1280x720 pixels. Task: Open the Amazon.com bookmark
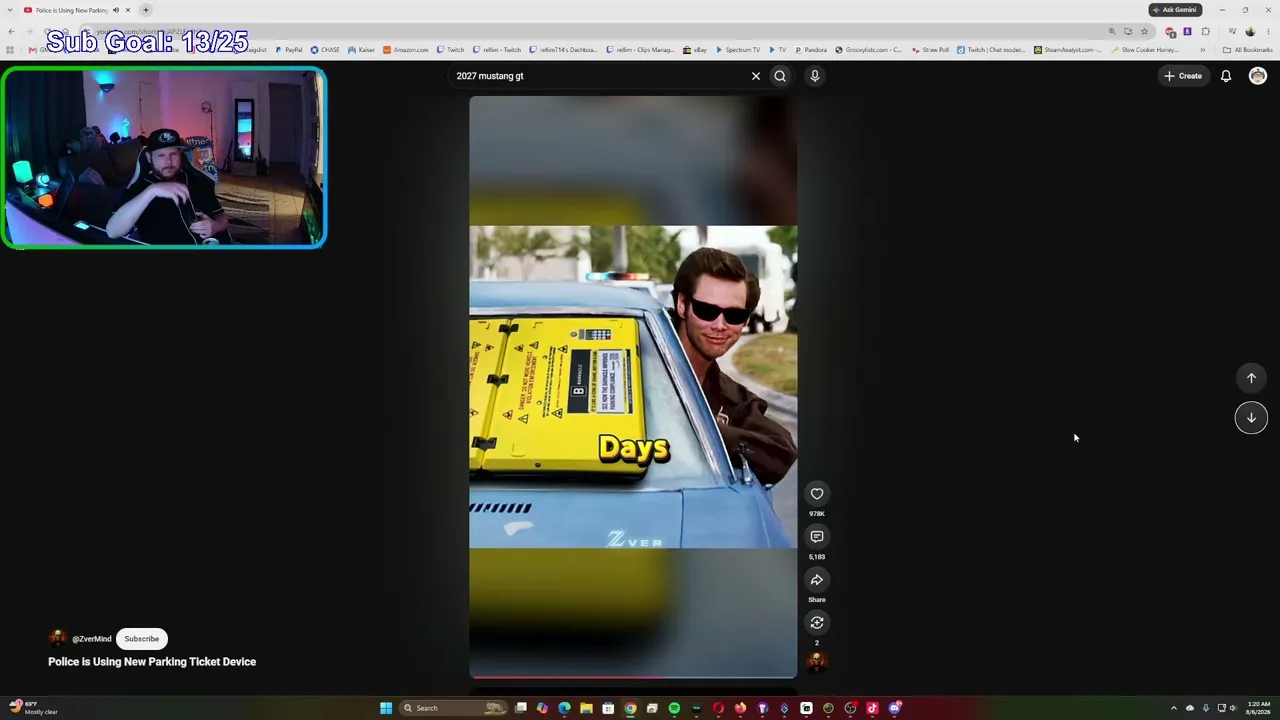click(x=406, y=50)
